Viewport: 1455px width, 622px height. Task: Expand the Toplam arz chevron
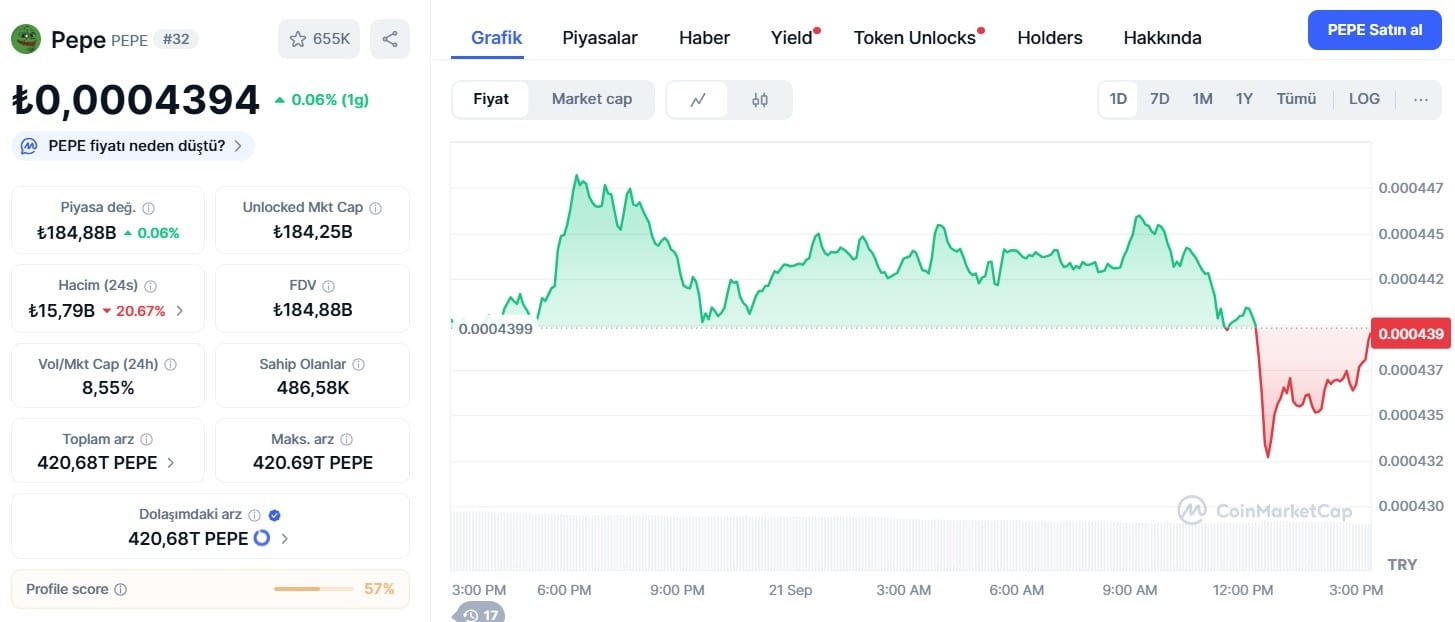(171, 462)
